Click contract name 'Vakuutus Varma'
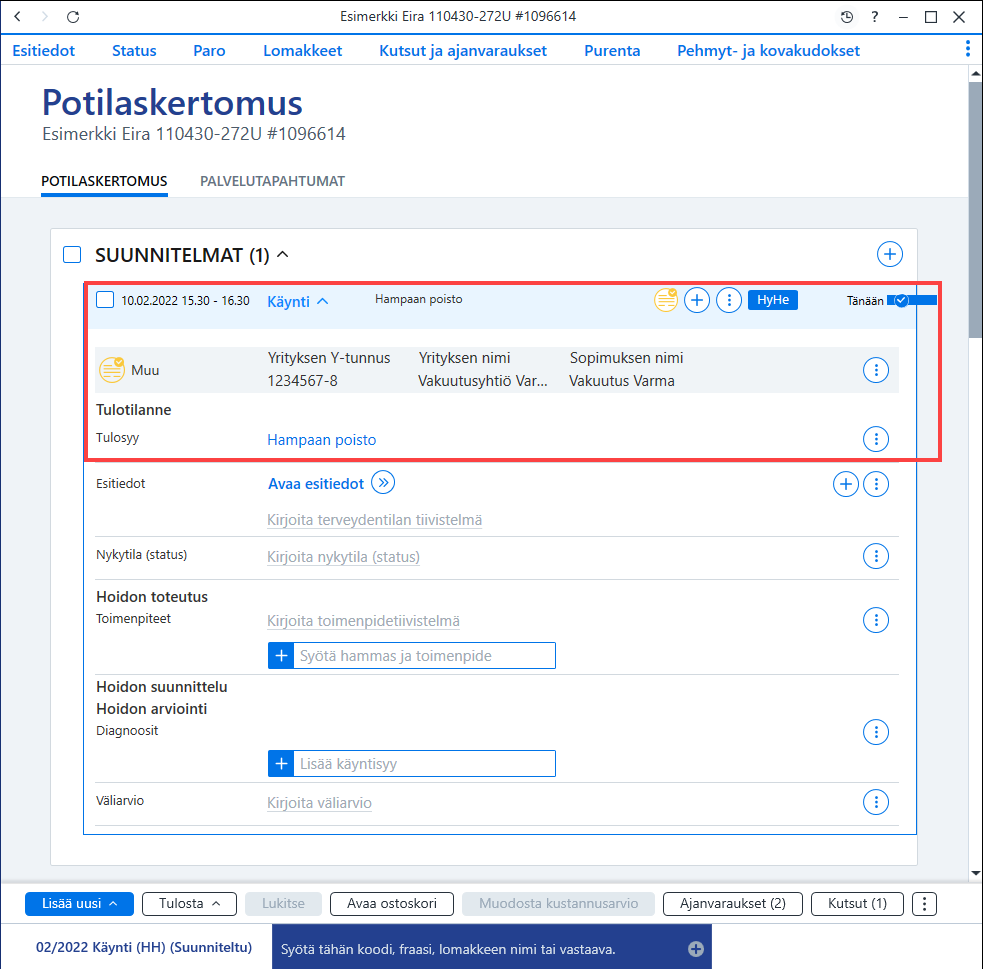Image resolution: width=983 pixels, height=969 pixels. click(x=621, y=381)
